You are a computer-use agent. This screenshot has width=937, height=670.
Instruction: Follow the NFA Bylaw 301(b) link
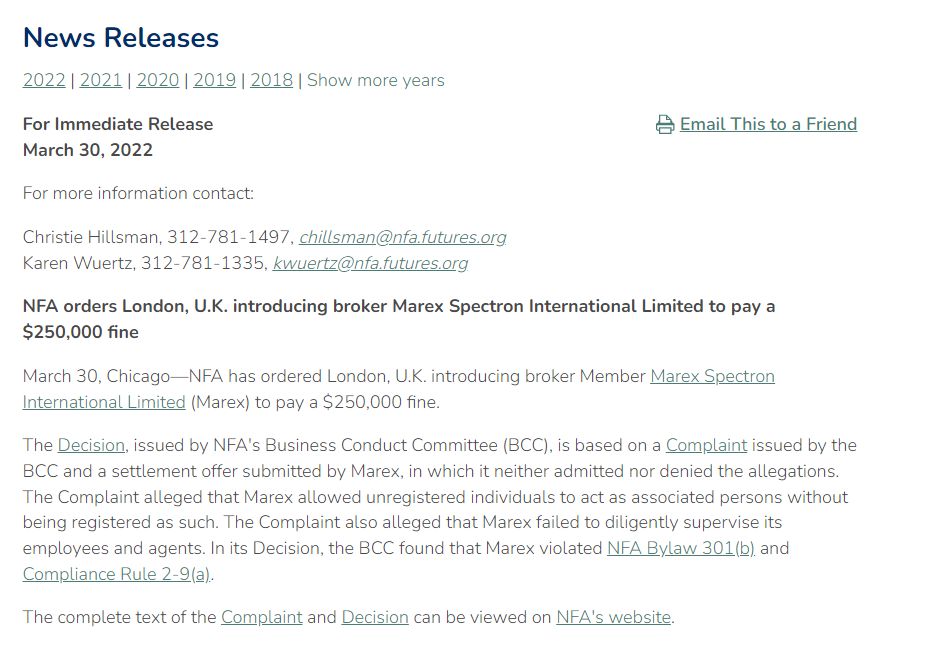click(681, 549)
